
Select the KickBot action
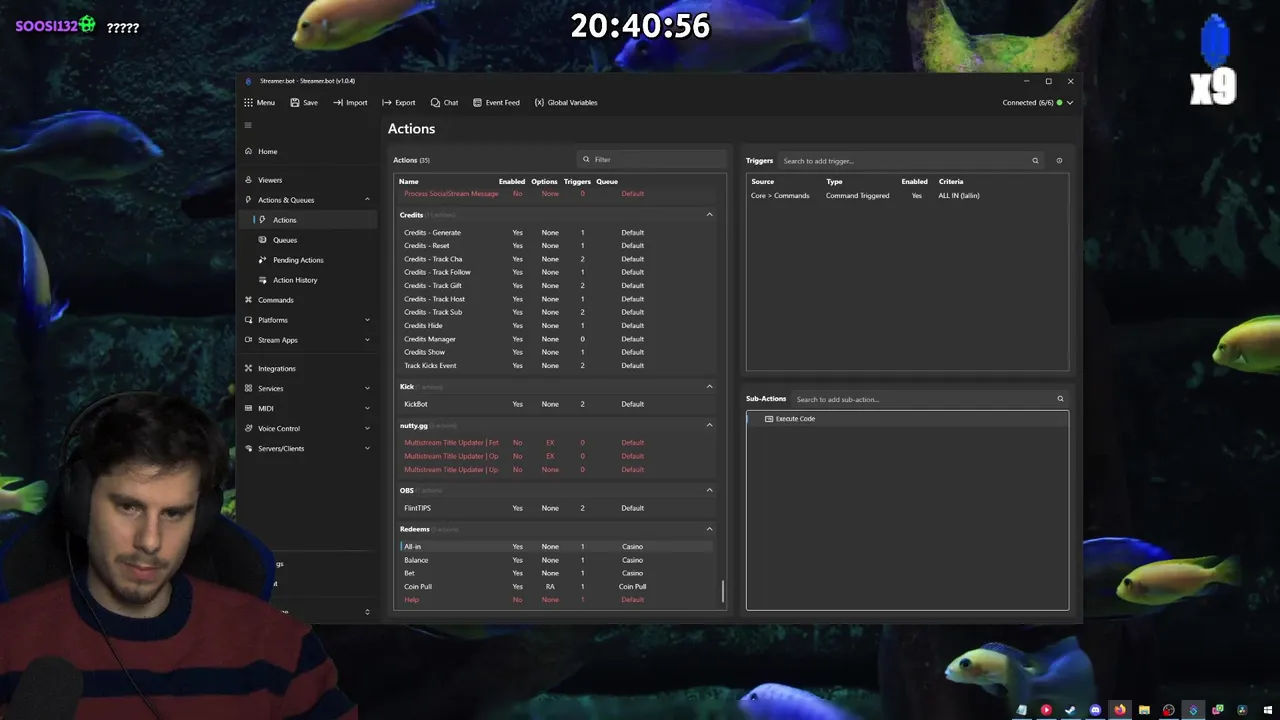coord(556,404)
